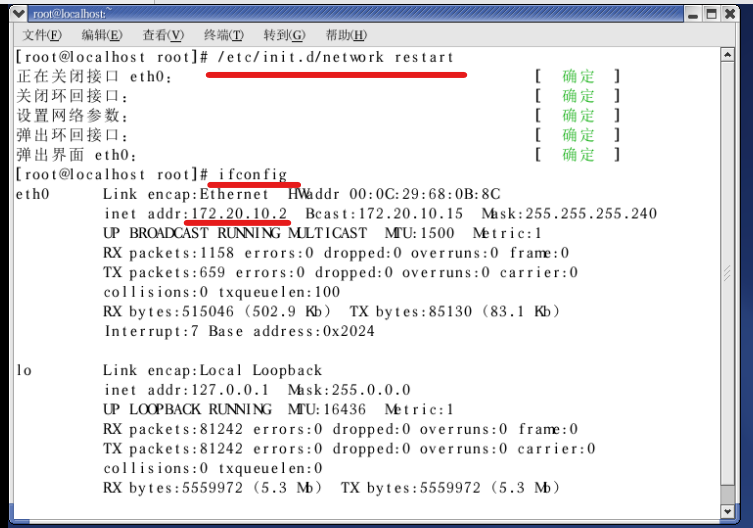Minimize the terminal window

point(692,14)
